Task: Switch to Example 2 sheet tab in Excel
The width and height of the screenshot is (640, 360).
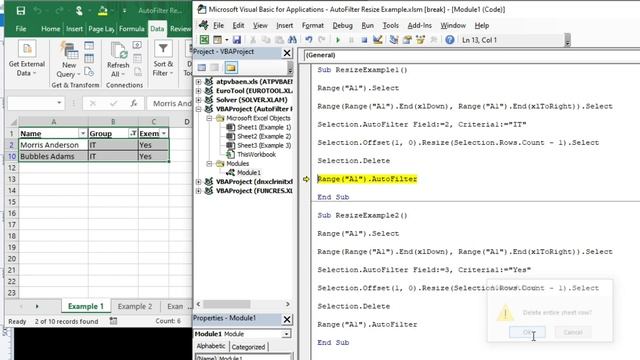Action: tap(135, 307)
